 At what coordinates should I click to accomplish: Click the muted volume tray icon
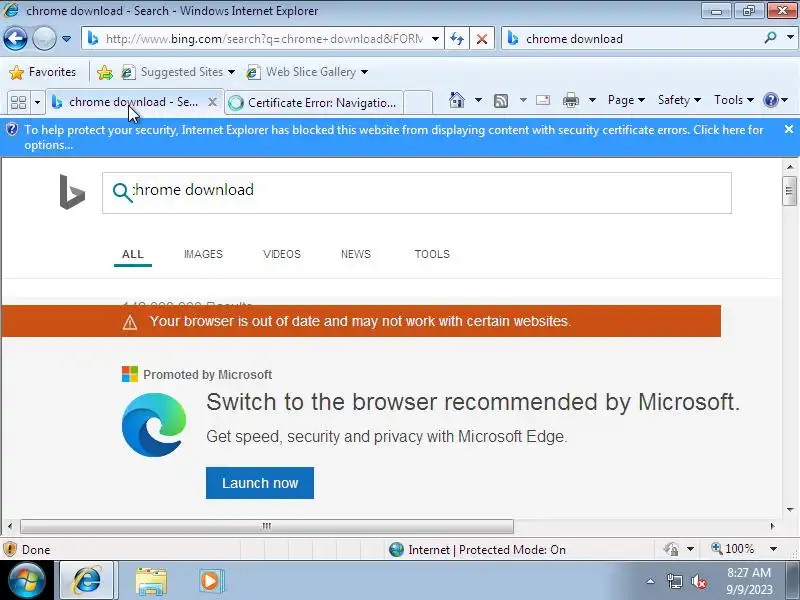[x=698, y=581]
